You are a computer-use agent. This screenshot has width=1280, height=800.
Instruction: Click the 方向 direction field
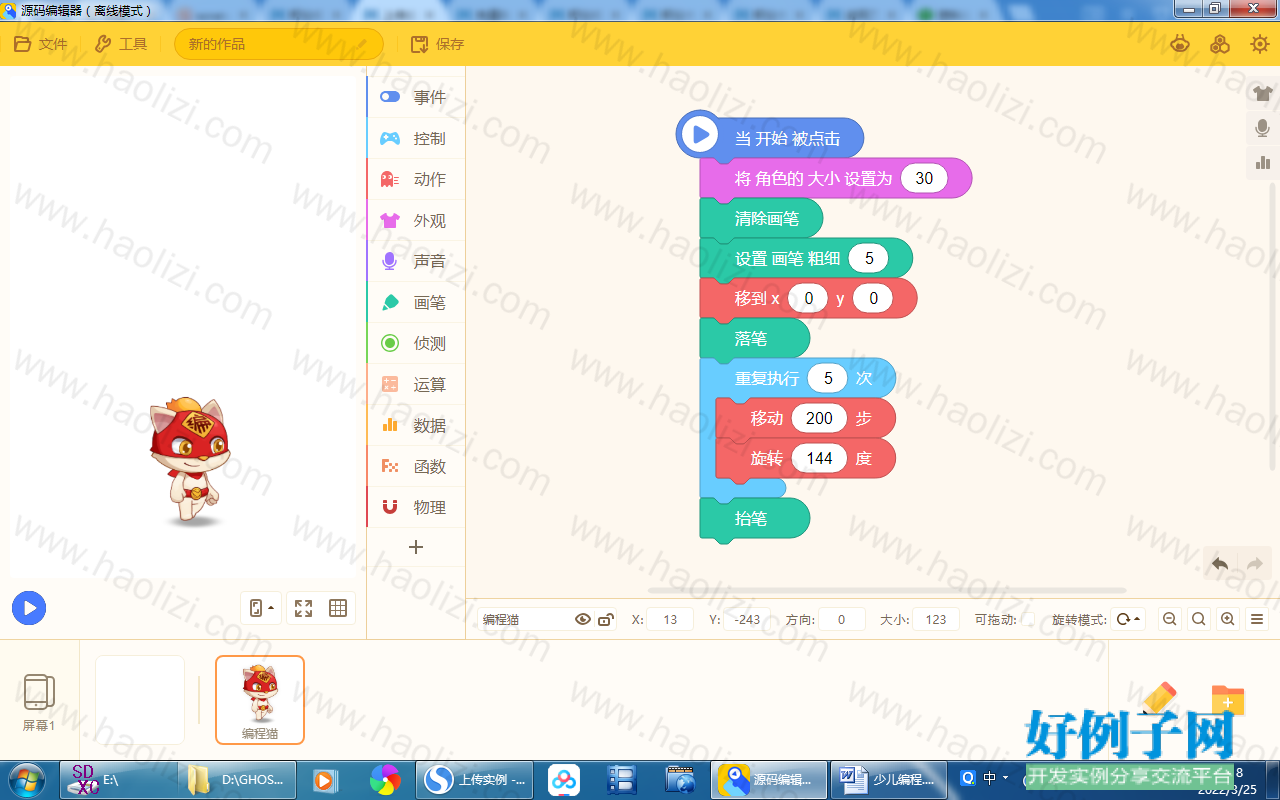(842, 620)
